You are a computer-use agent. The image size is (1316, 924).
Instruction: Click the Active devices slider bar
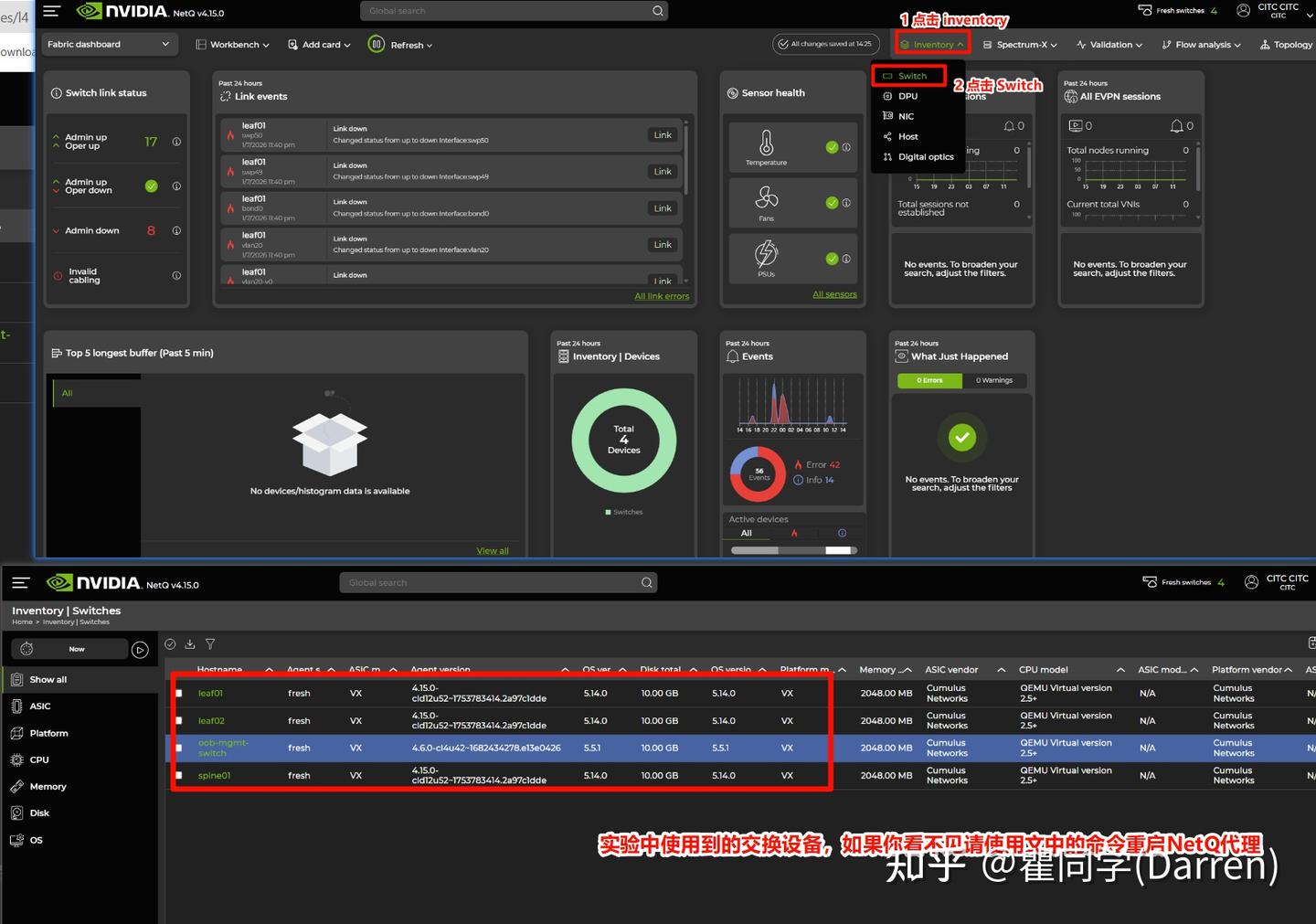(793, 550)
